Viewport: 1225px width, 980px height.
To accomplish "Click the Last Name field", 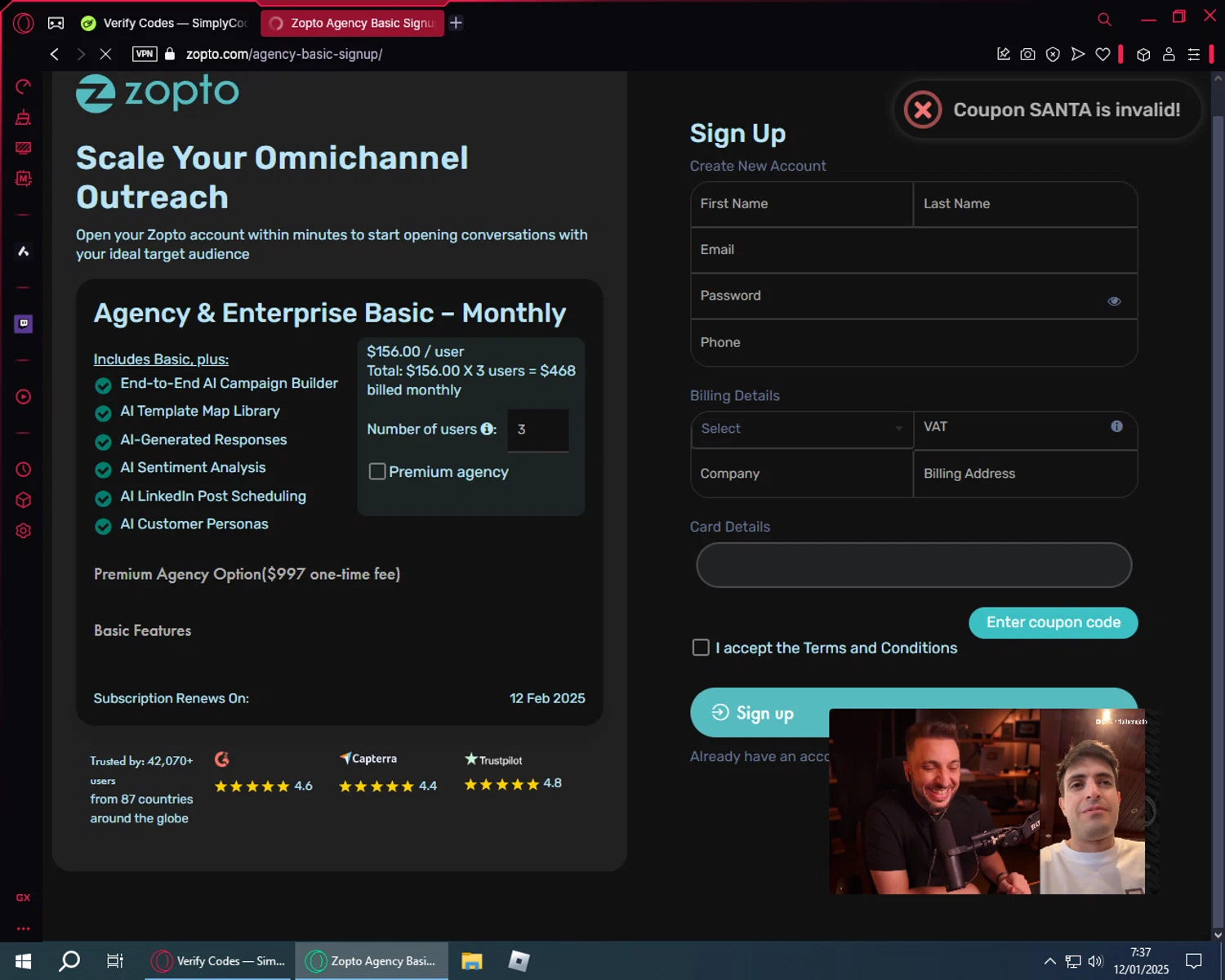I will (x=1026, y=204).
